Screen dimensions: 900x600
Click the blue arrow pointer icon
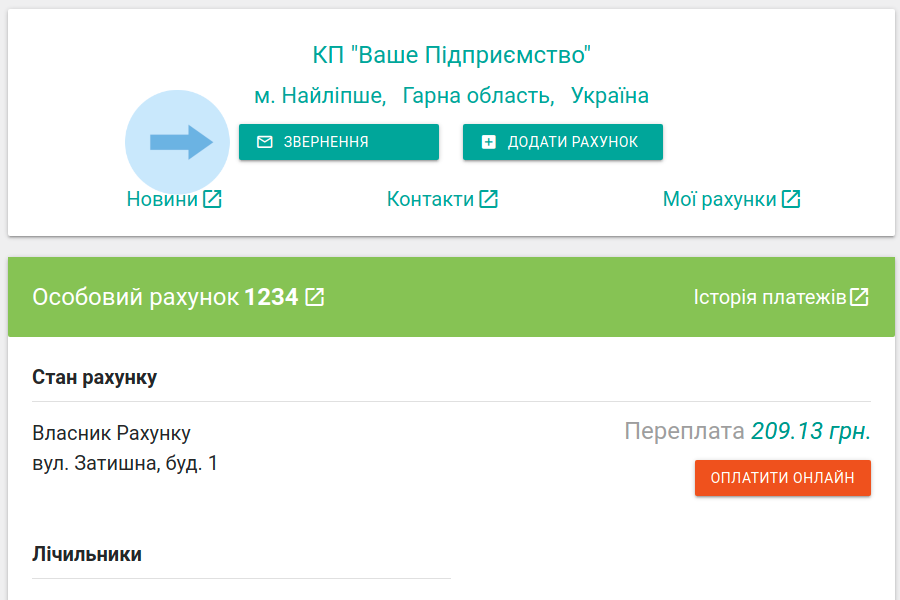[181, 142]
